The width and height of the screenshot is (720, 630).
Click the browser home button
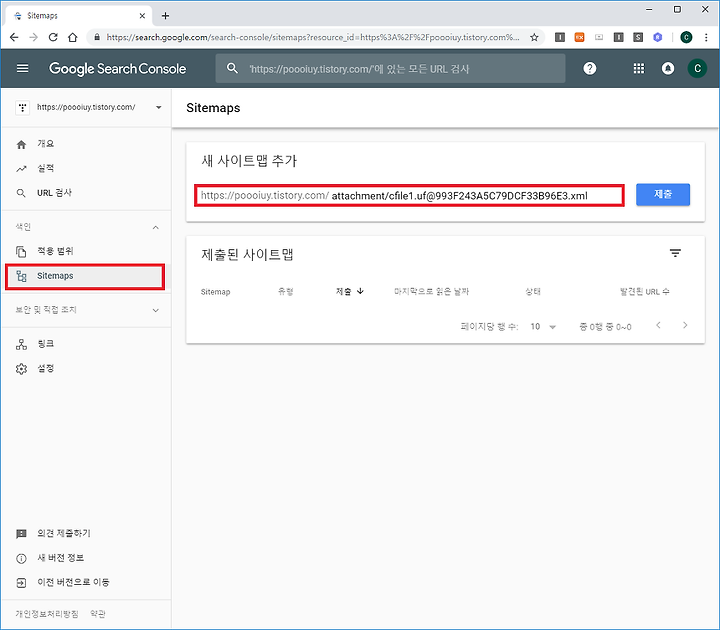(x=73, y=37)
